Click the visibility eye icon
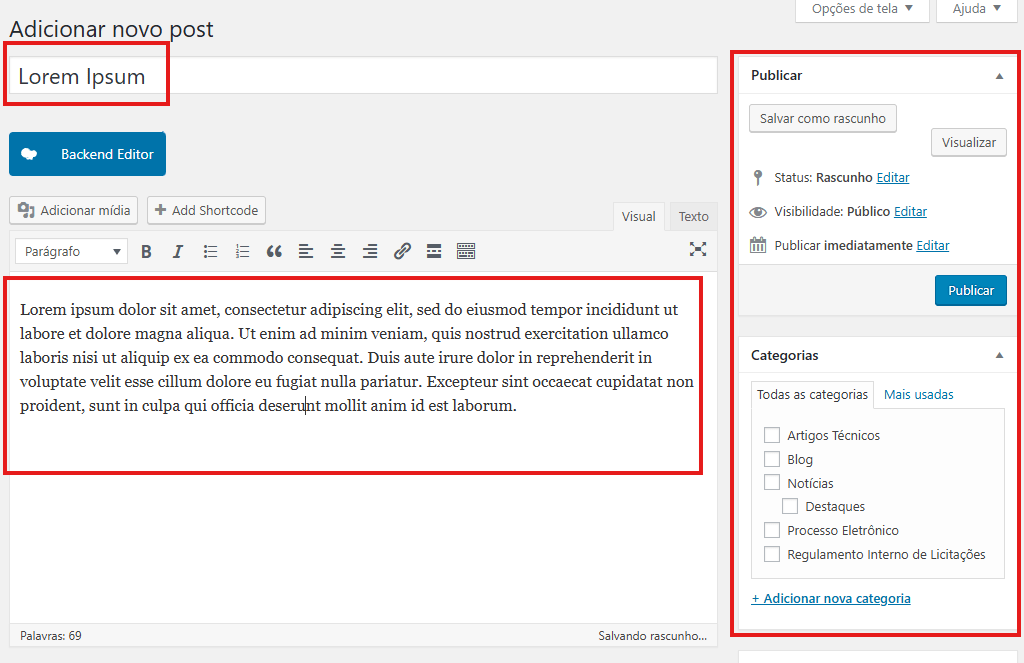 tap(758, 212)
